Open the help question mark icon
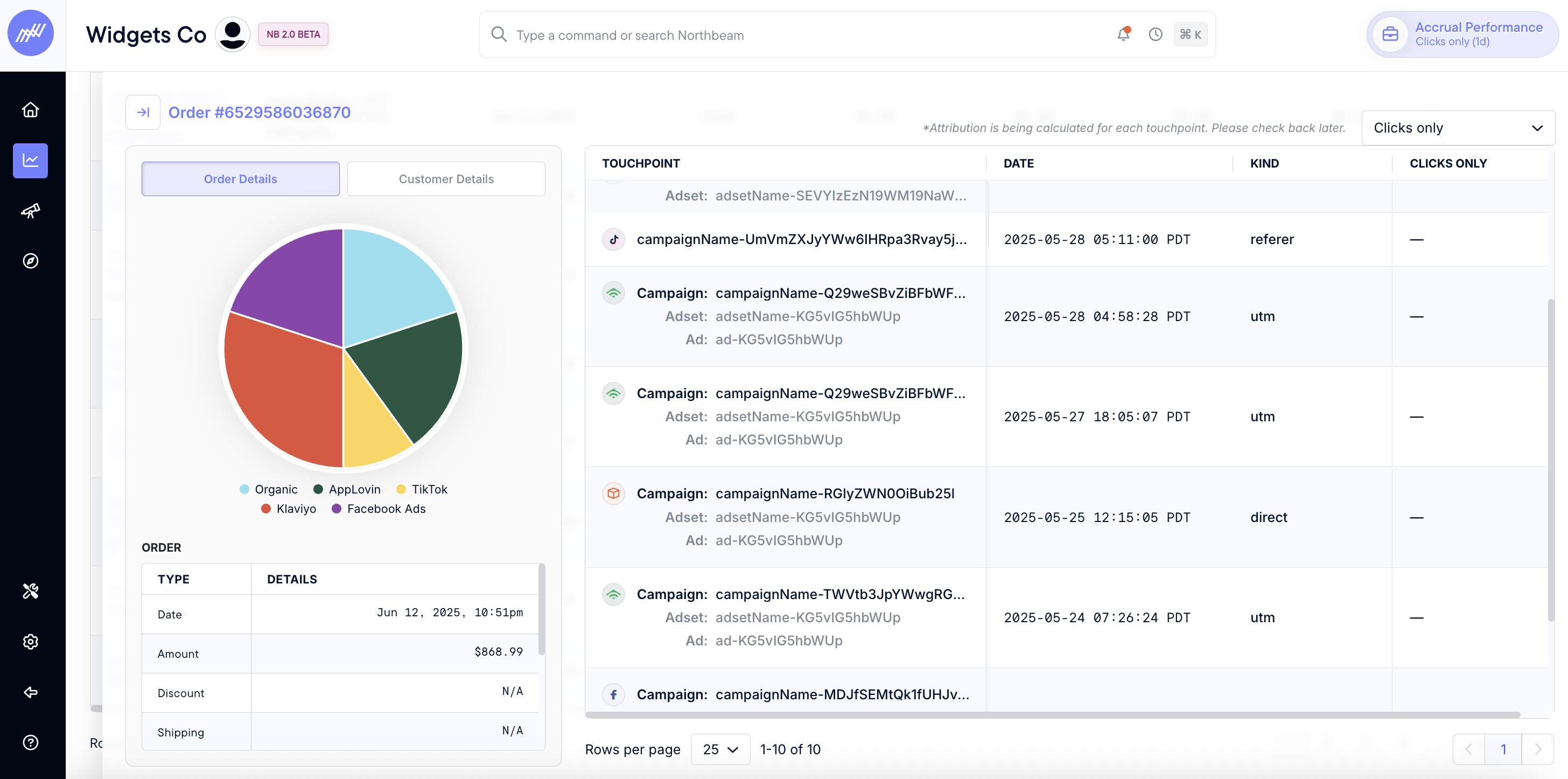1568x779 pixels. [x=31, y=742]
